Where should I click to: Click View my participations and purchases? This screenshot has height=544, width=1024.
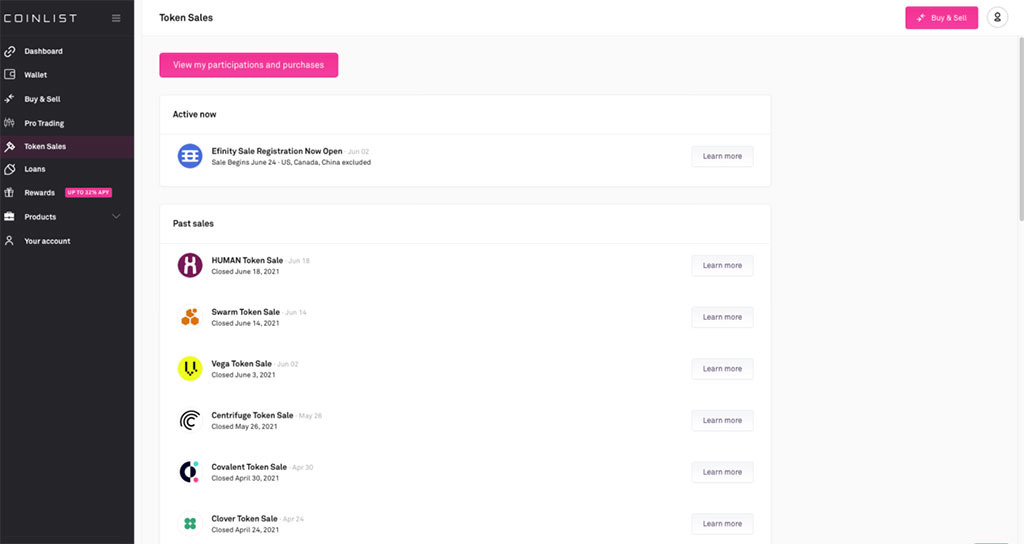(x=248, y=65)
